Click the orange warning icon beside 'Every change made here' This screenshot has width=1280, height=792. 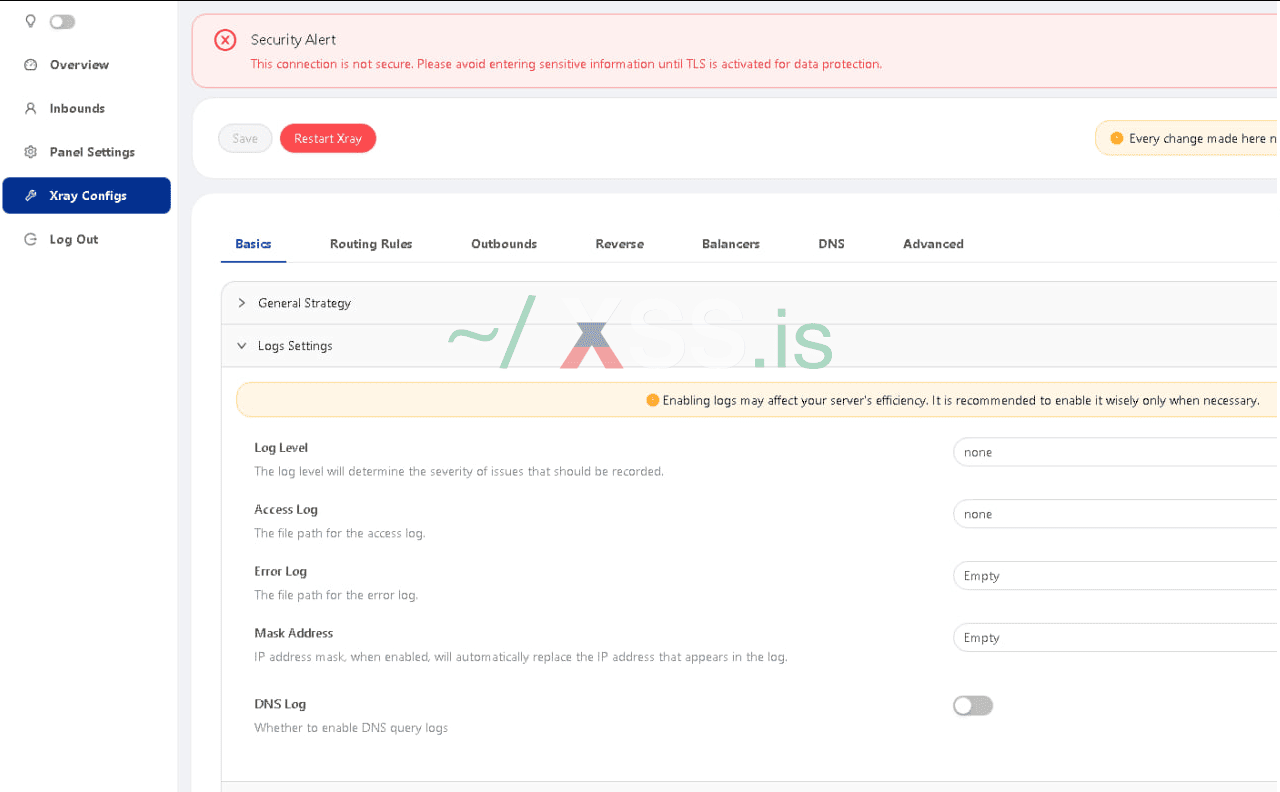1117,139
